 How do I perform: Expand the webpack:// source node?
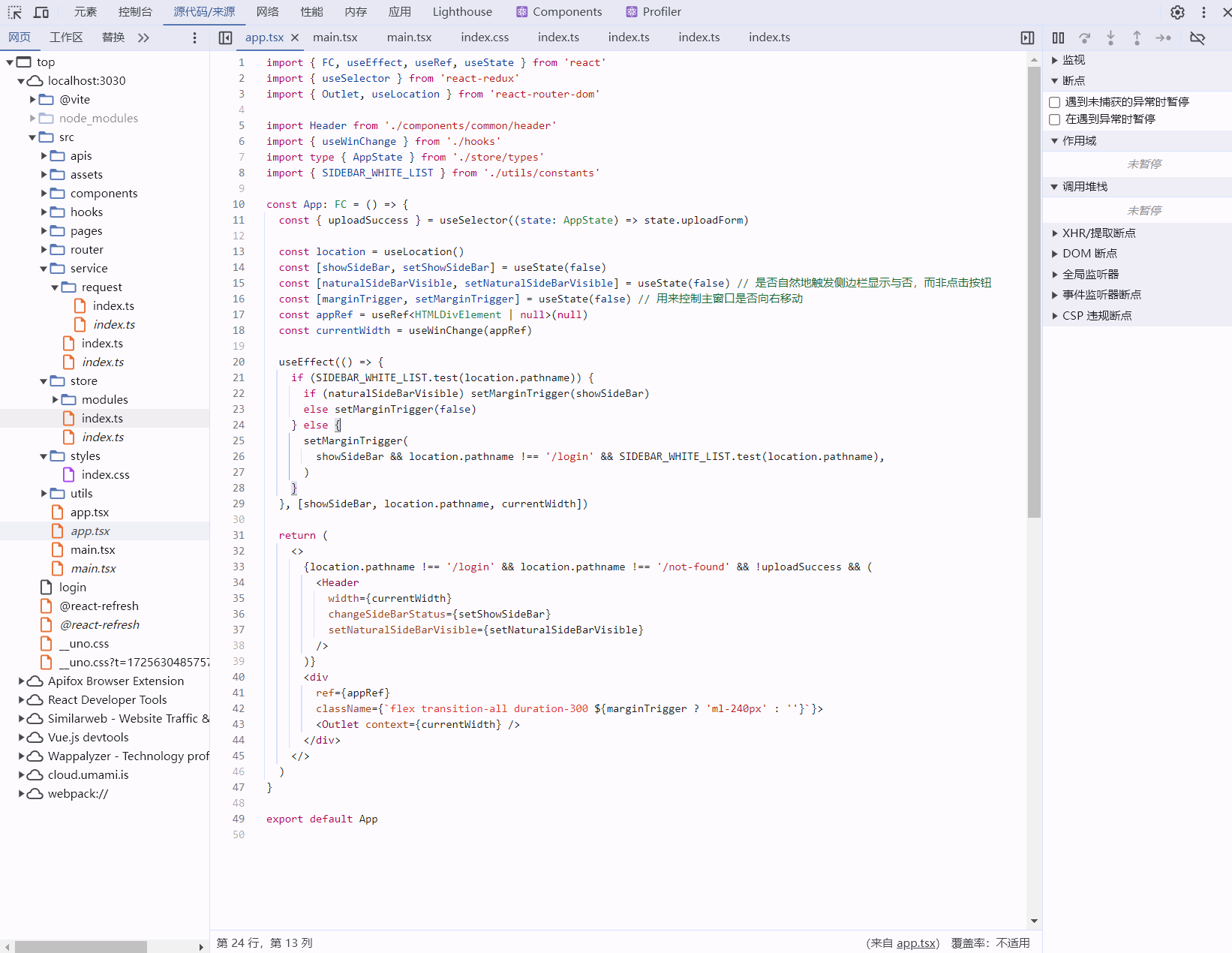(22, 794)
